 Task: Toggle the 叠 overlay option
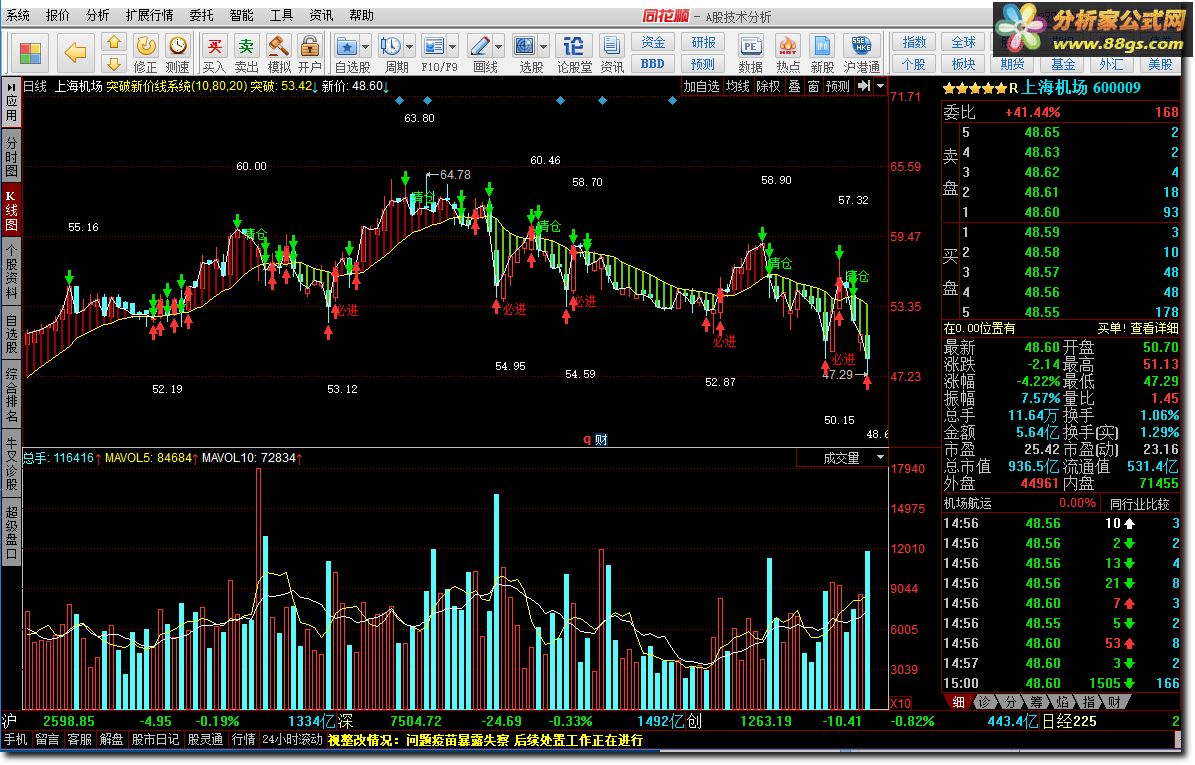[794, 86]
